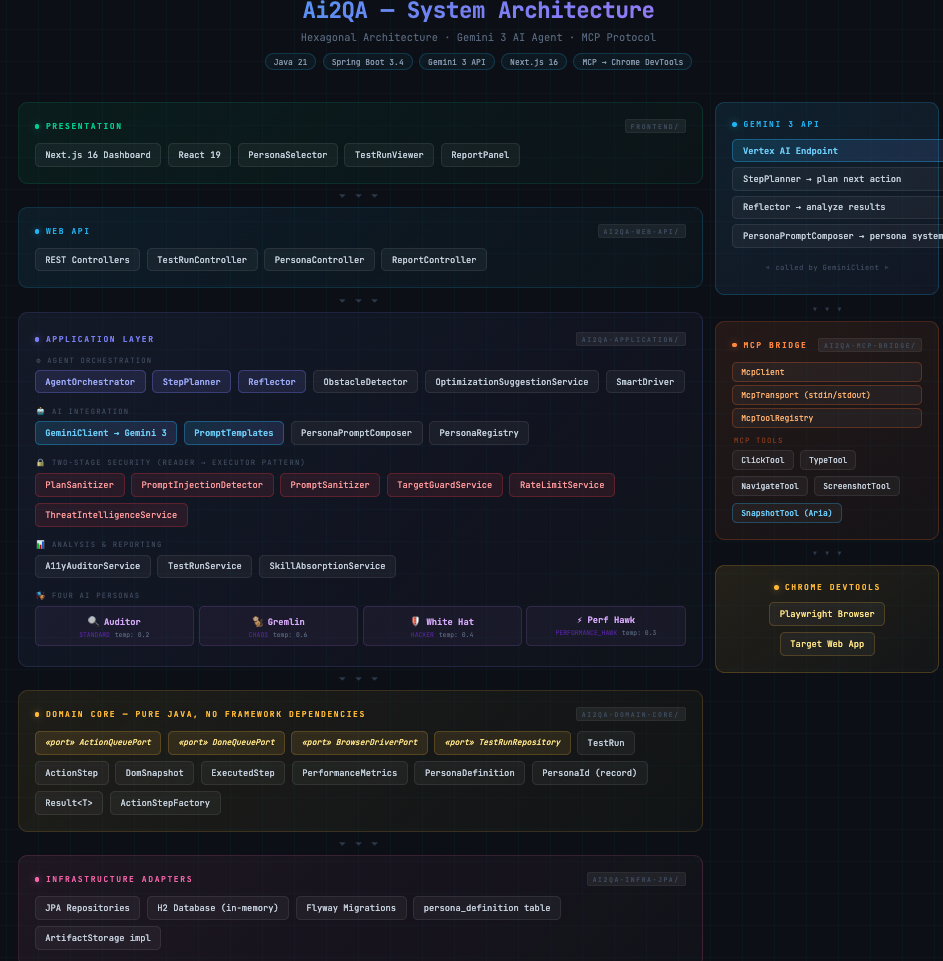Click the «port» BrowserDriverPort chip

click(x=360, y=742)
